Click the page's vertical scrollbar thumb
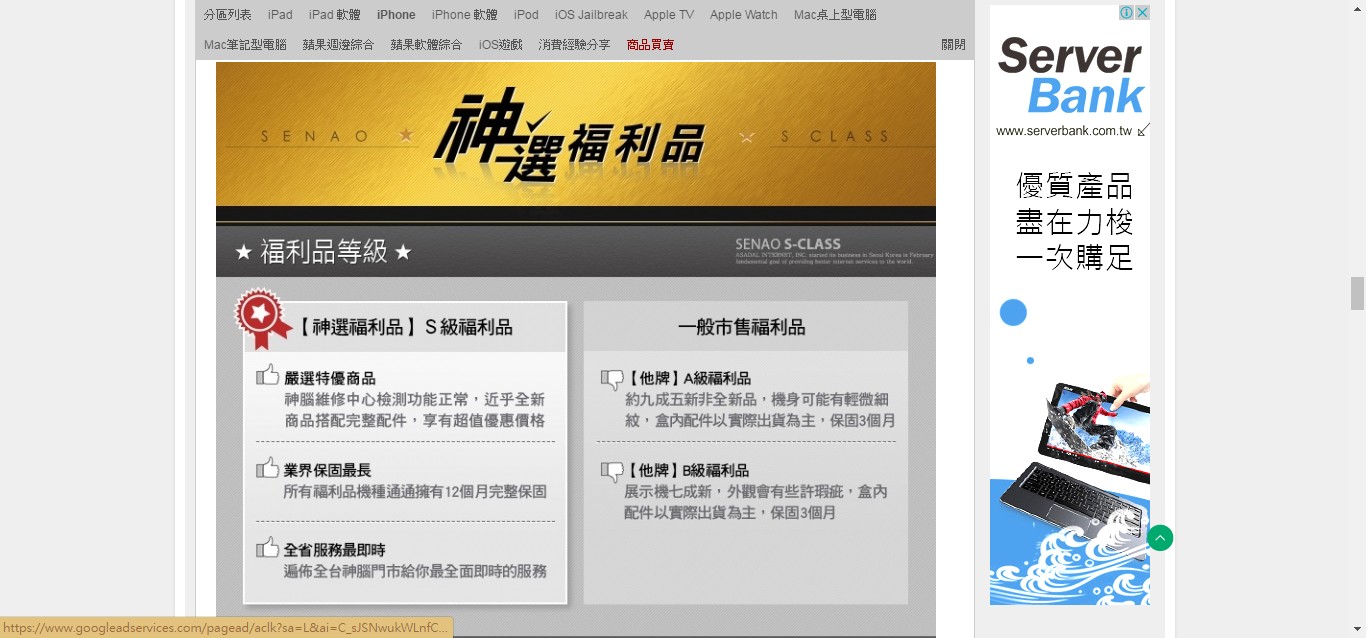 1357,293
